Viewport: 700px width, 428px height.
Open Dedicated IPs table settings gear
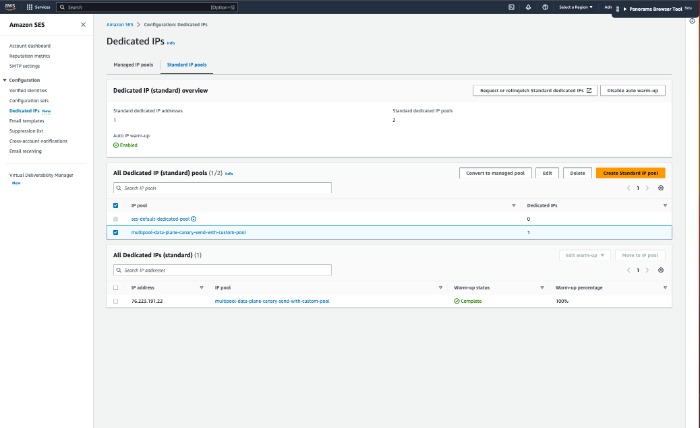pyautogui.click(x=661, y=270)
